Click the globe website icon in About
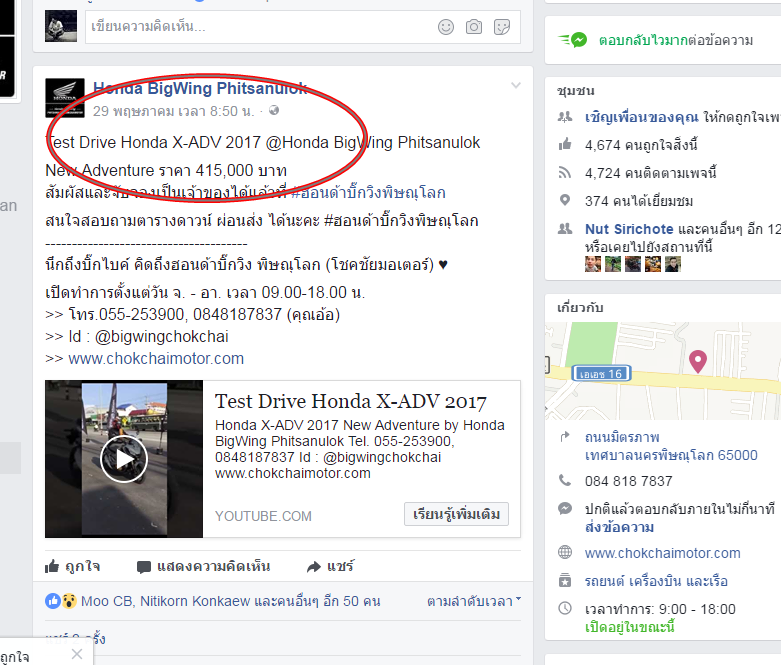 pos(565,552)
